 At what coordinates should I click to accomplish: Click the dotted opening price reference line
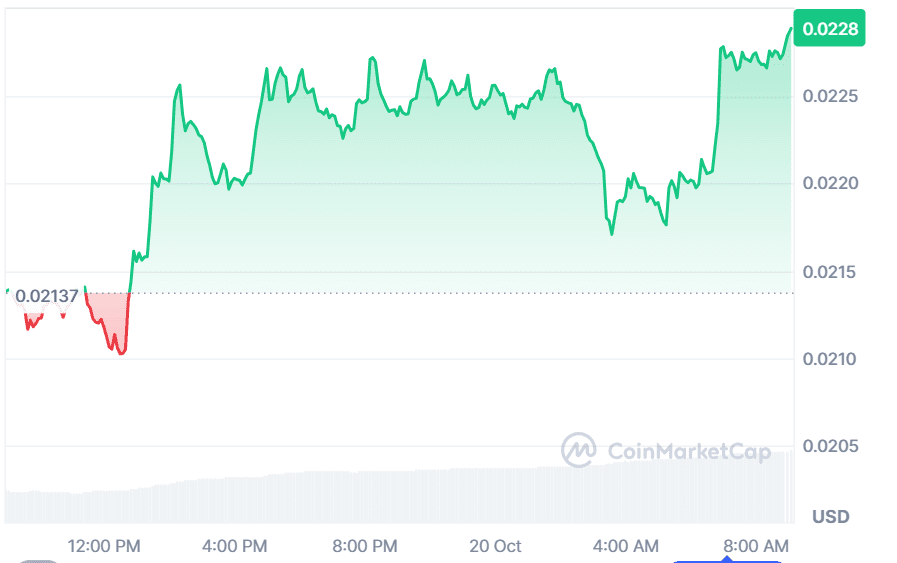pos(450,293)
